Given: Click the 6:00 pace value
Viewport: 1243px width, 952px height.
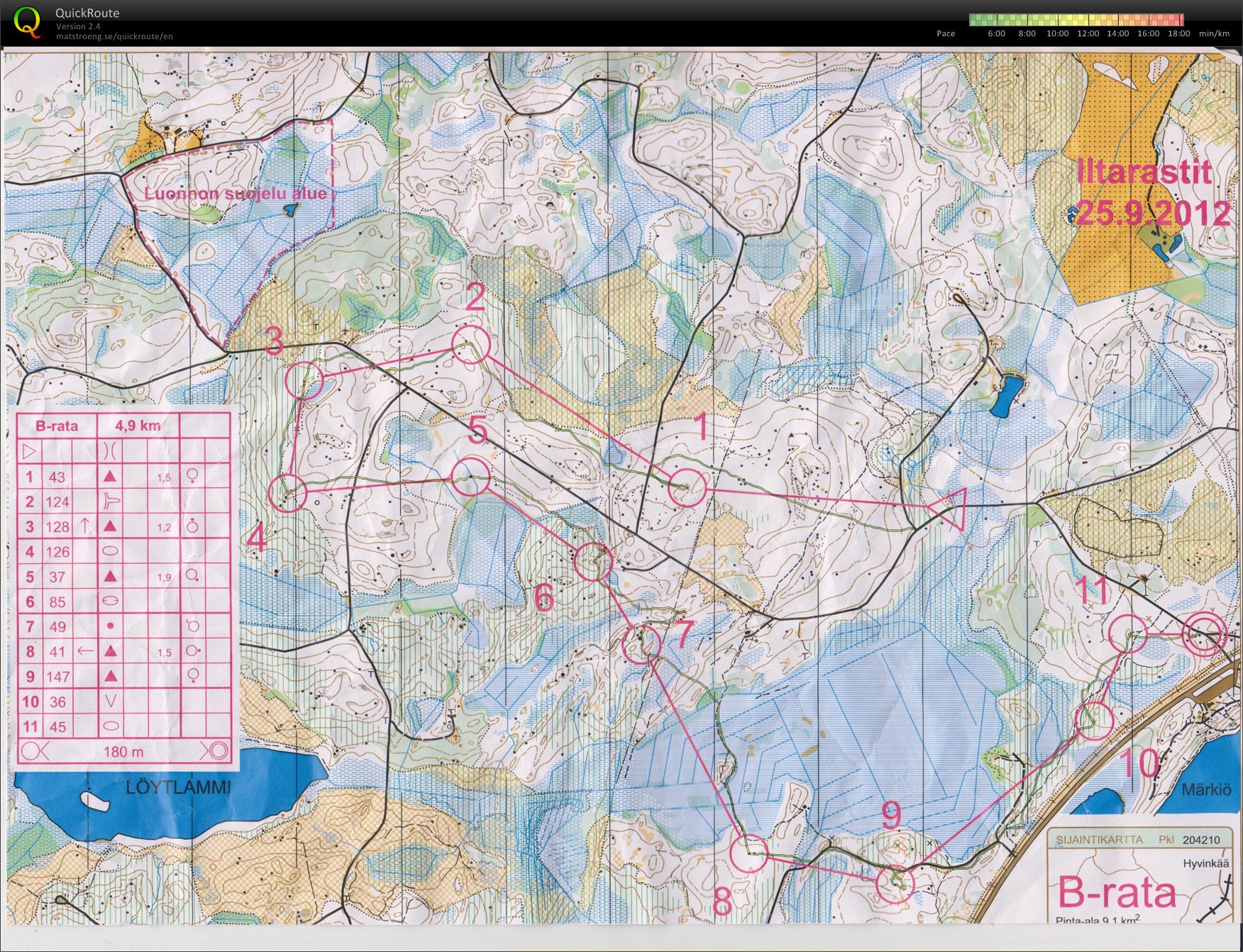Looking at the screenshot, I should pyautogui.click(x=996, y=33).
